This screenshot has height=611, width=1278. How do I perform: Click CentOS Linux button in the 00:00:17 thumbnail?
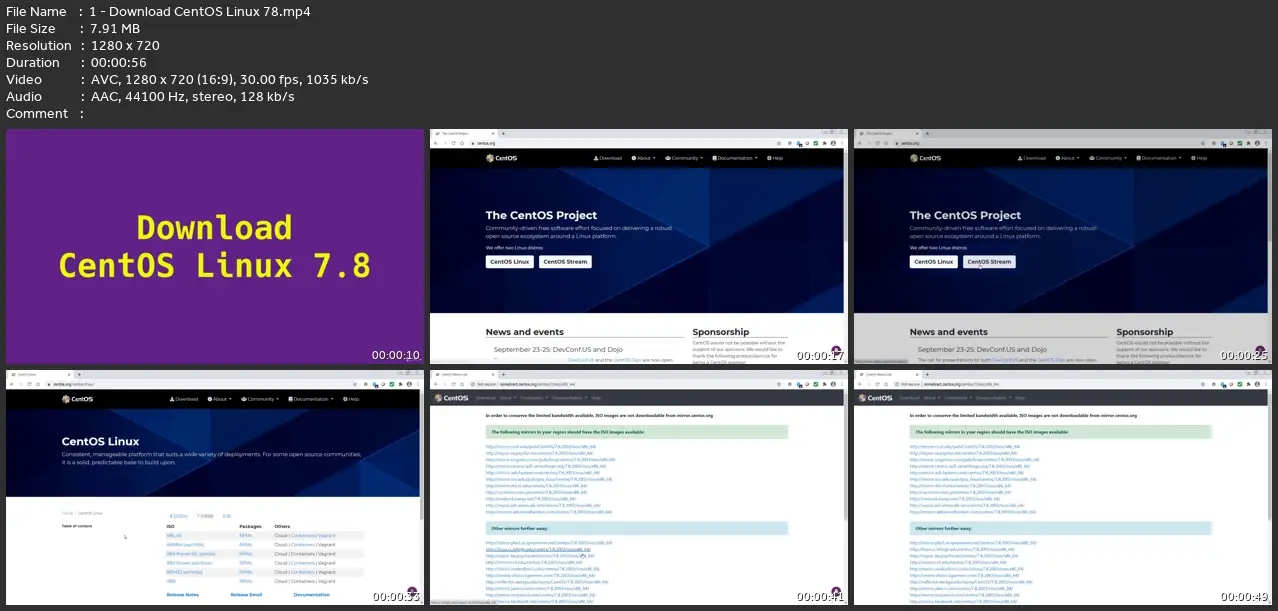pos(510,262)
